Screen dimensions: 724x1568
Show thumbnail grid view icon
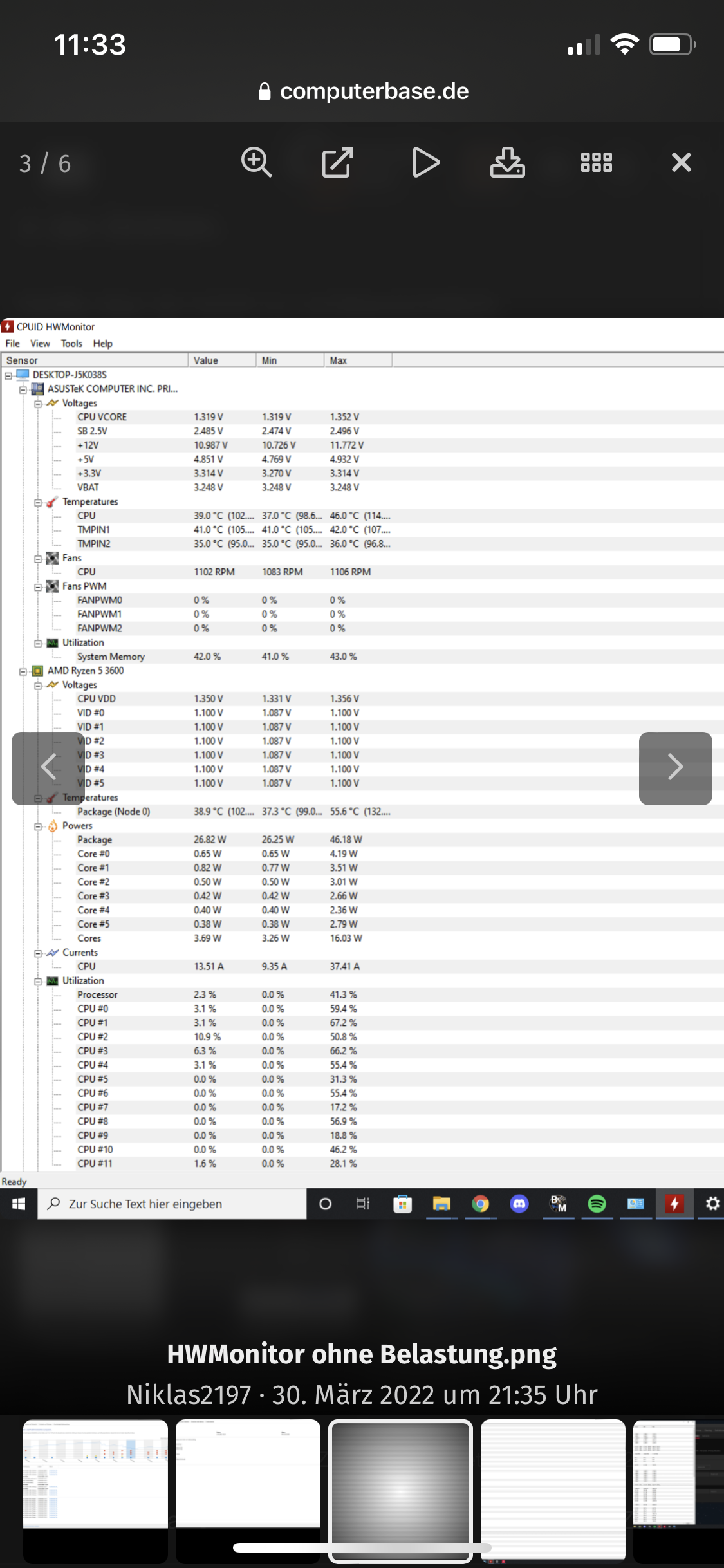click(597, 162)
